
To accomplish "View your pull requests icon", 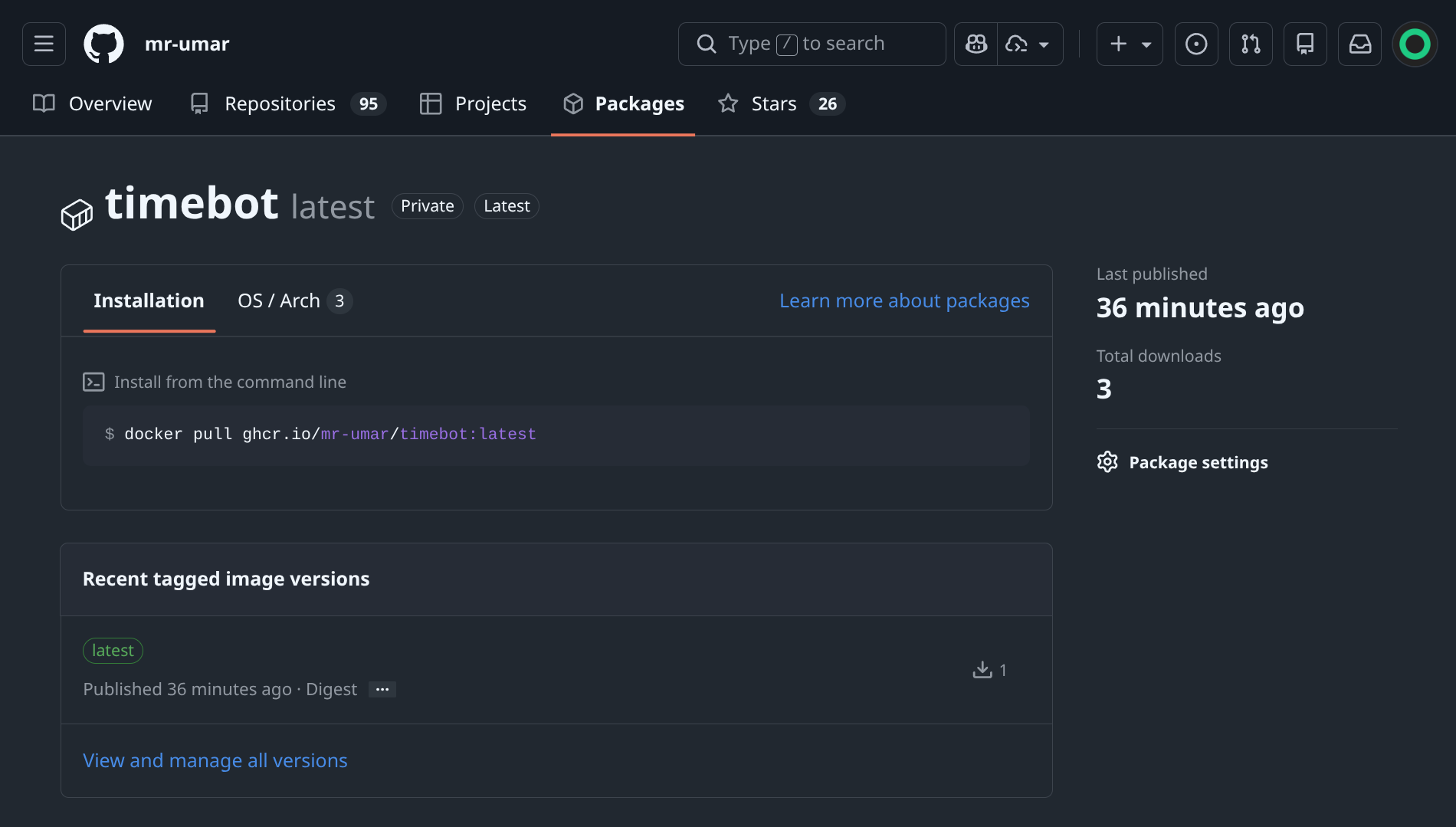I will point(1251,44).
